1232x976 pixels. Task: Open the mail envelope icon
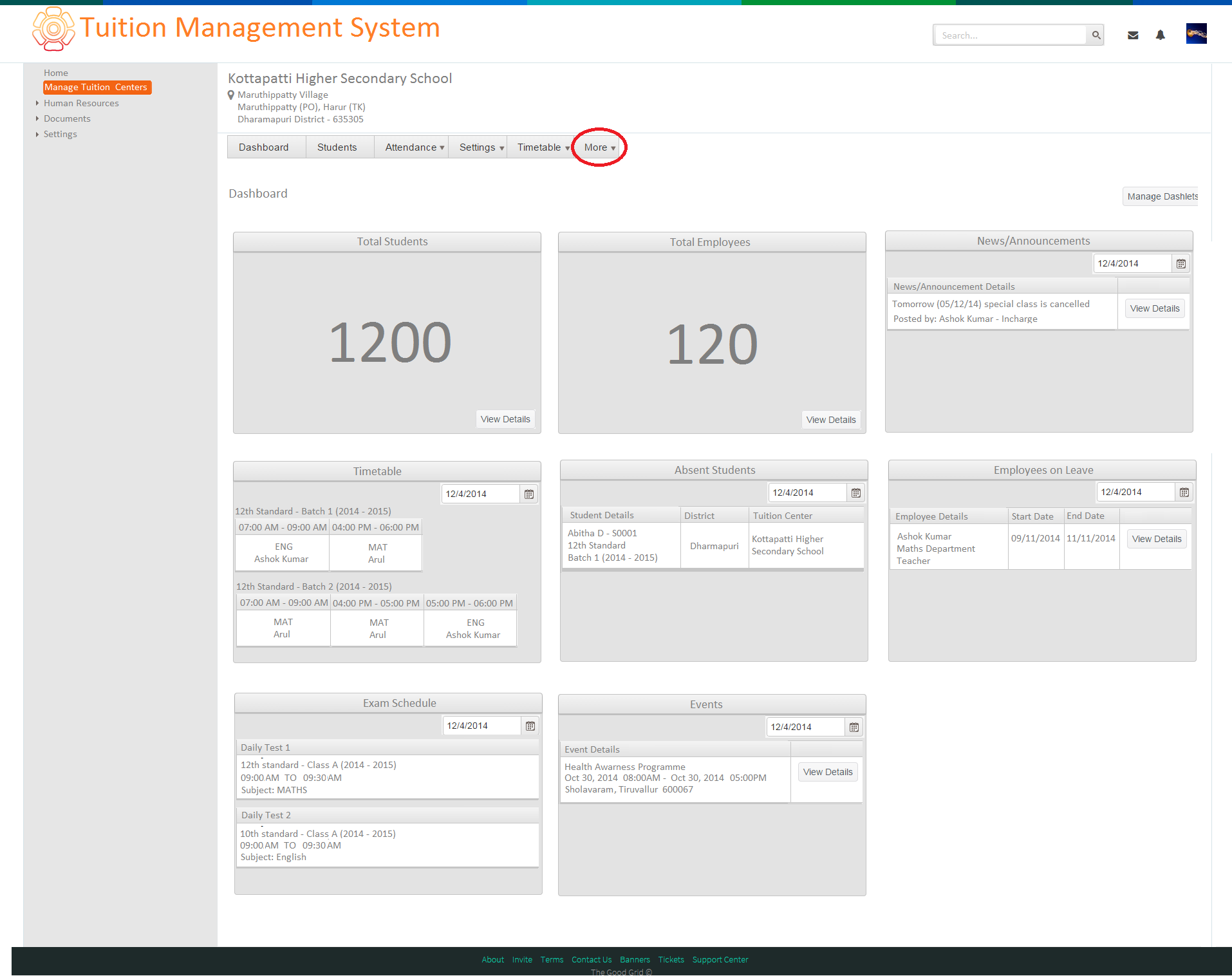click(x=1133, y=35)
